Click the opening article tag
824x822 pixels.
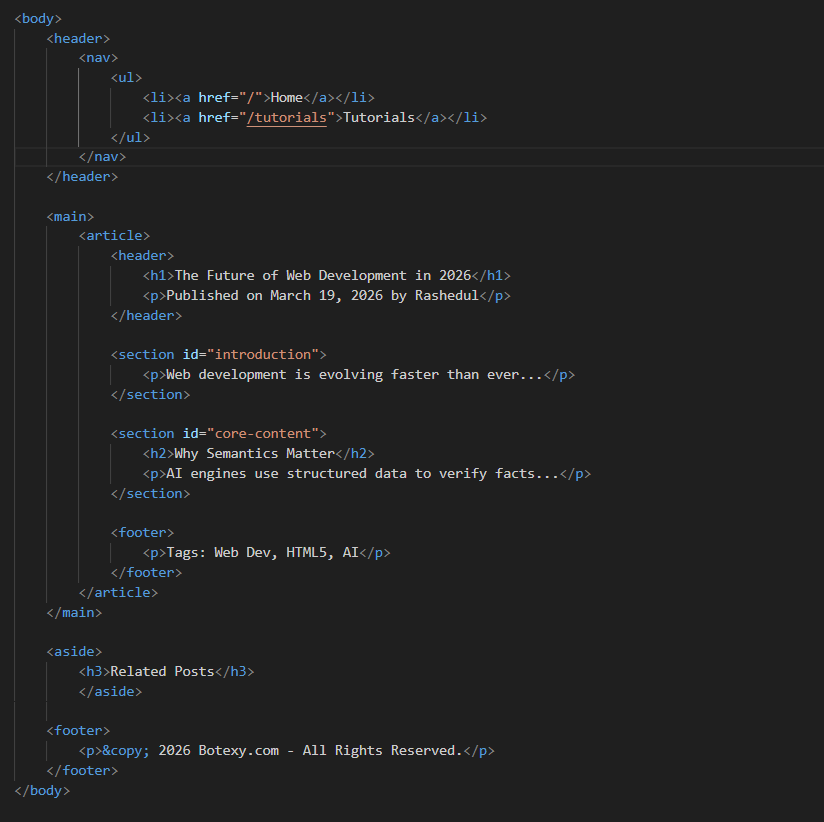(x=114, y=236)
